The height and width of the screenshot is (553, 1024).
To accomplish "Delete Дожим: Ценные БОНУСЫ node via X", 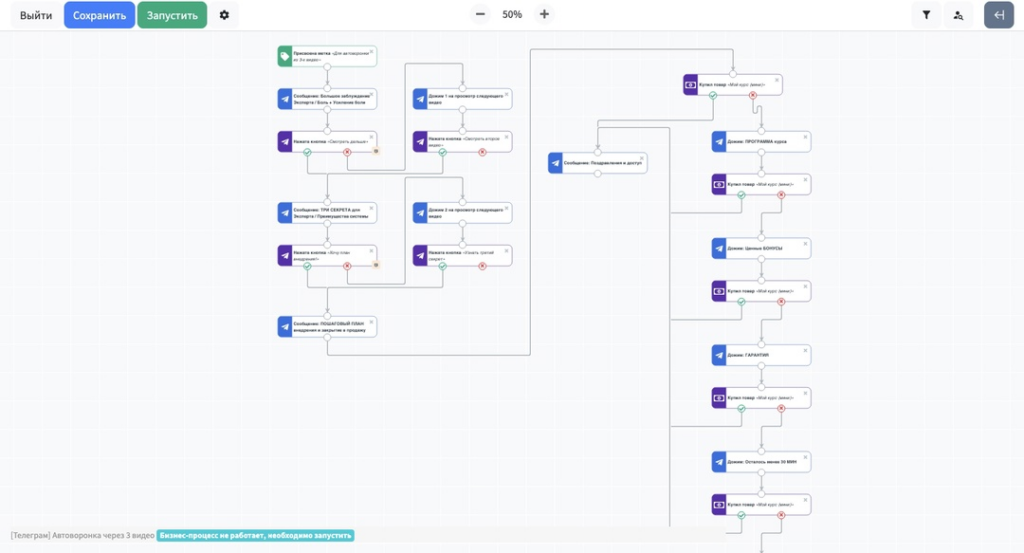I will coord(805,244).
